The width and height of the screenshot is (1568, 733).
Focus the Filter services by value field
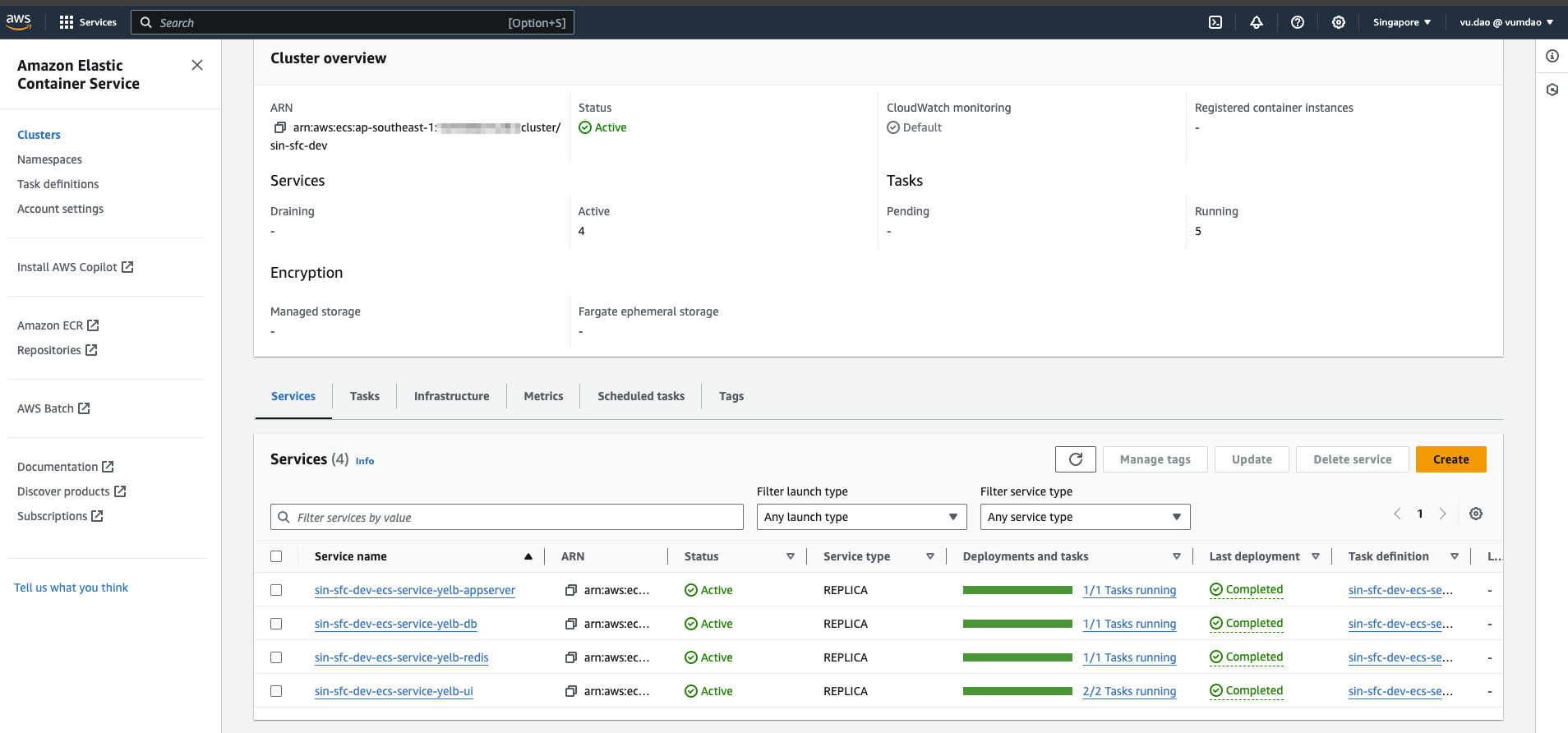click(x=506, y=517)
